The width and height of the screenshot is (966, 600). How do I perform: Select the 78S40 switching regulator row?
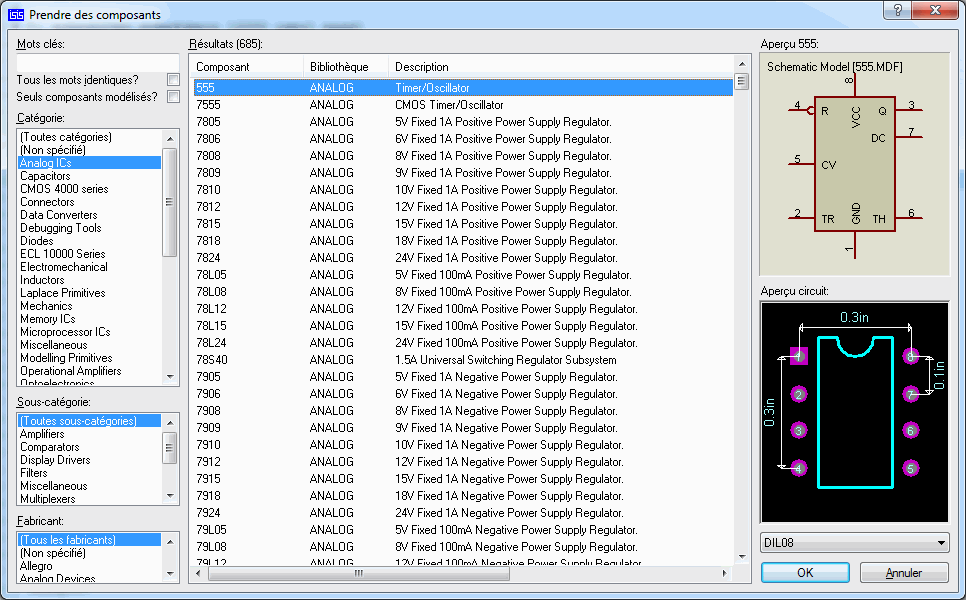463,360
